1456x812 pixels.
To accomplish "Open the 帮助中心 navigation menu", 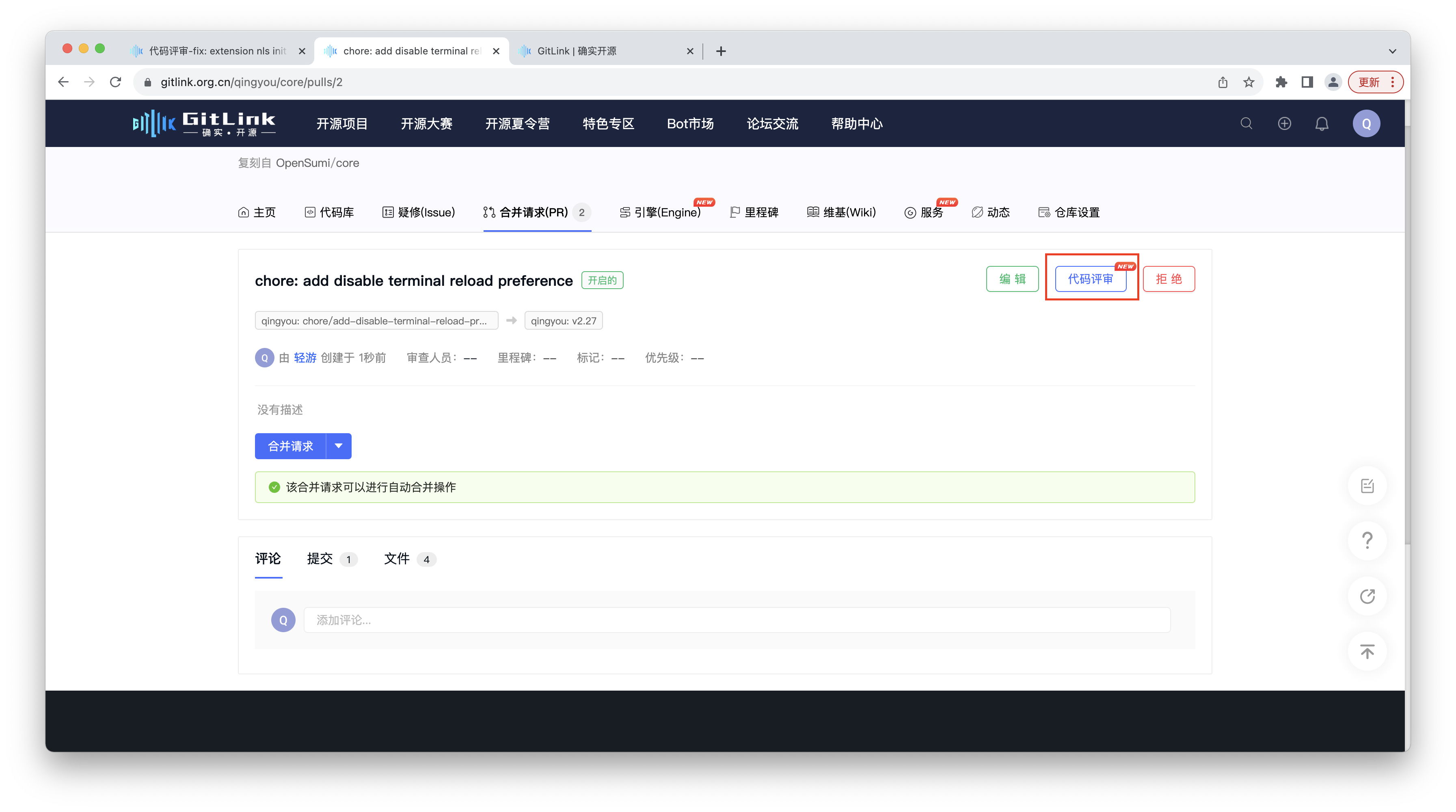I will [857, 124].
